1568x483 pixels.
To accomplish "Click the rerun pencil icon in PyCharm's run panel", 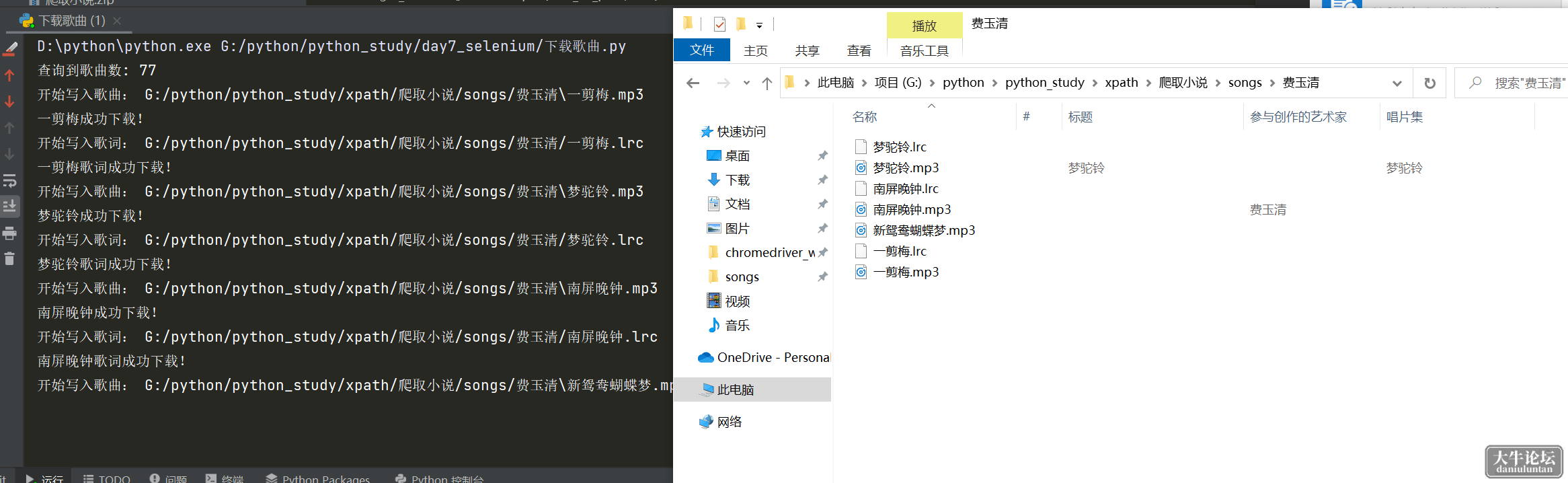I will [x=10, y=48].
